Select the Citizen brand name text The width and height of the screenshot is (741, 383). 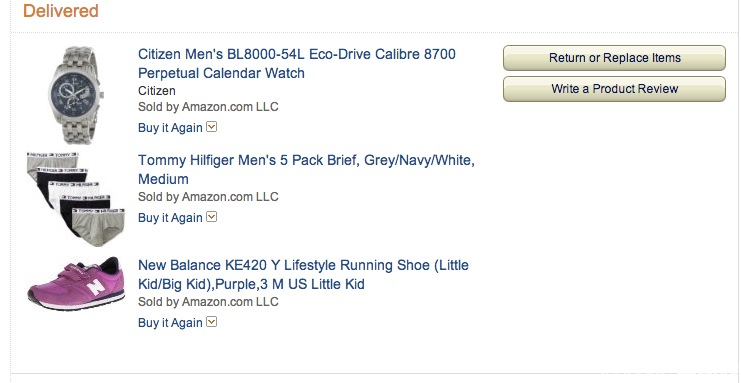pyautogui.click(x=157, y=91)
